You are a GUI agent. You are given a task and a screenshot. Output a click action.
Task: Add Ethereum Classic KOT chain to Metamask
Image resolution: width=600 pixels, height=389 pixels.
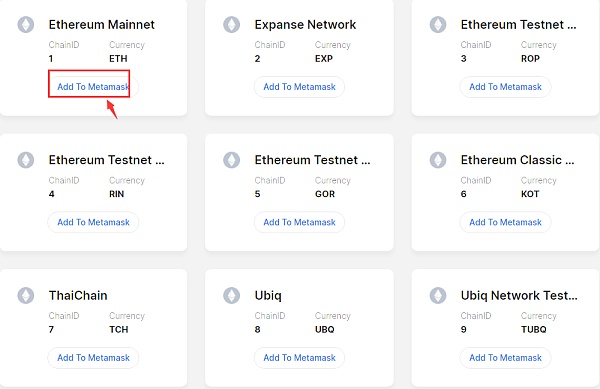[505, 222]
